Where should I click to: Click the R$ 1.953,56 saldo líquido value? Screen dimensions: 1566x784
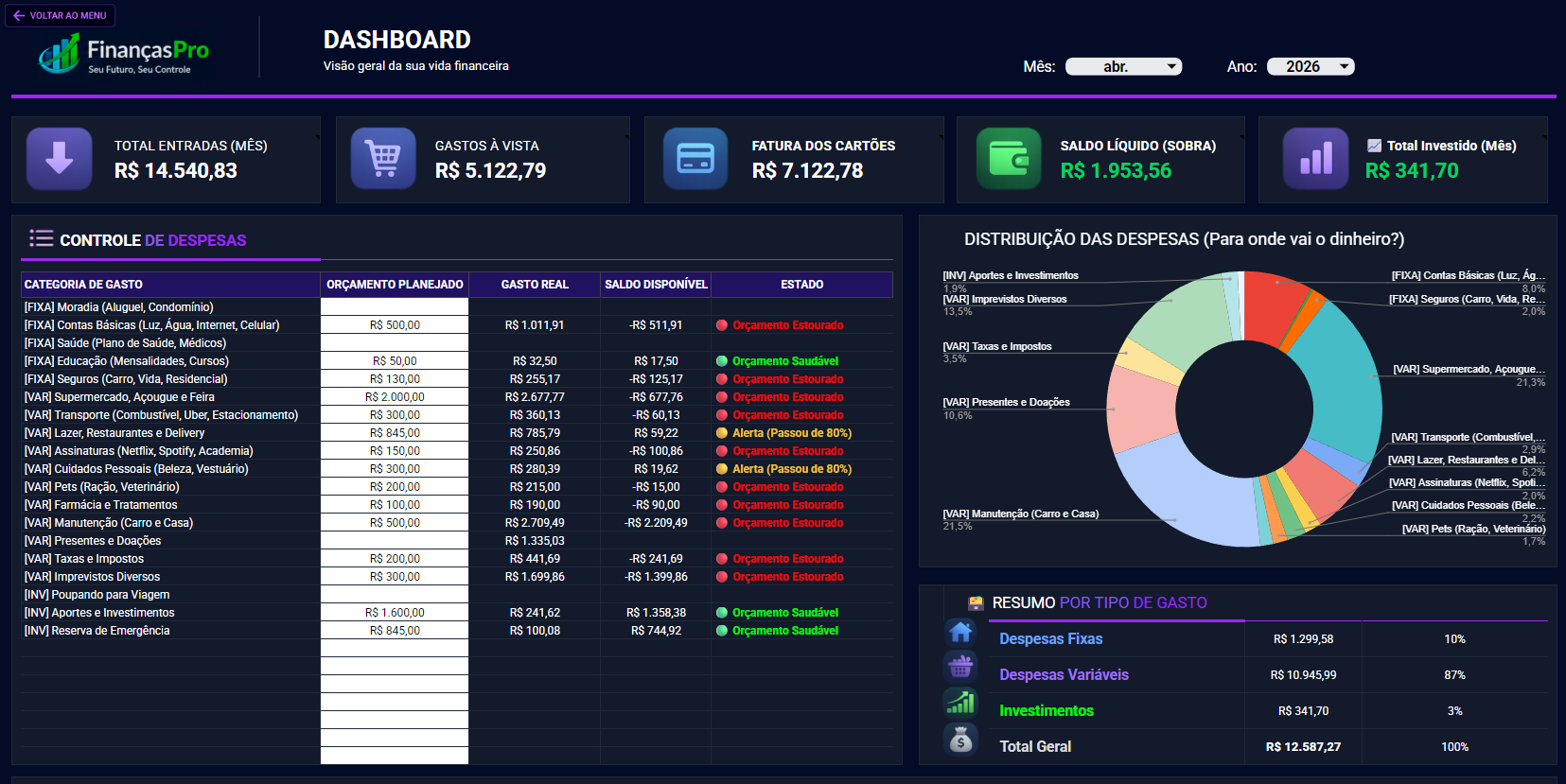[x=1116, y=171]
